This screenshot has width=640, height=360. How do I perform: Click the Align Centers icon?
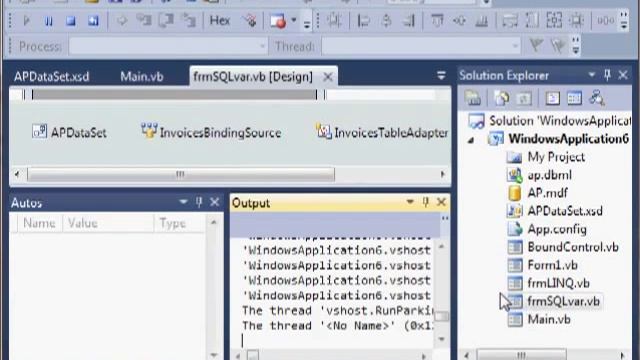[386, 20]
